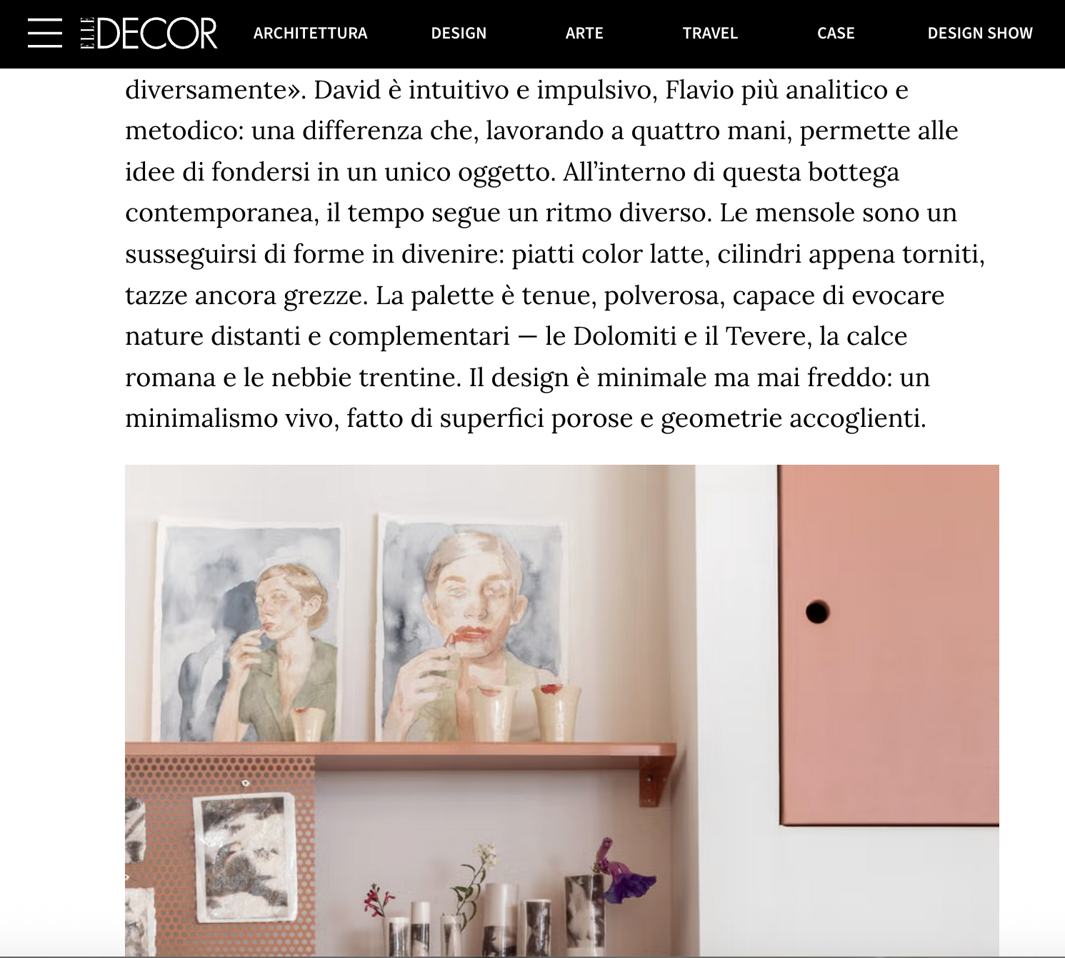Click the left watercolor portrait in the photo

coord(247,631)
